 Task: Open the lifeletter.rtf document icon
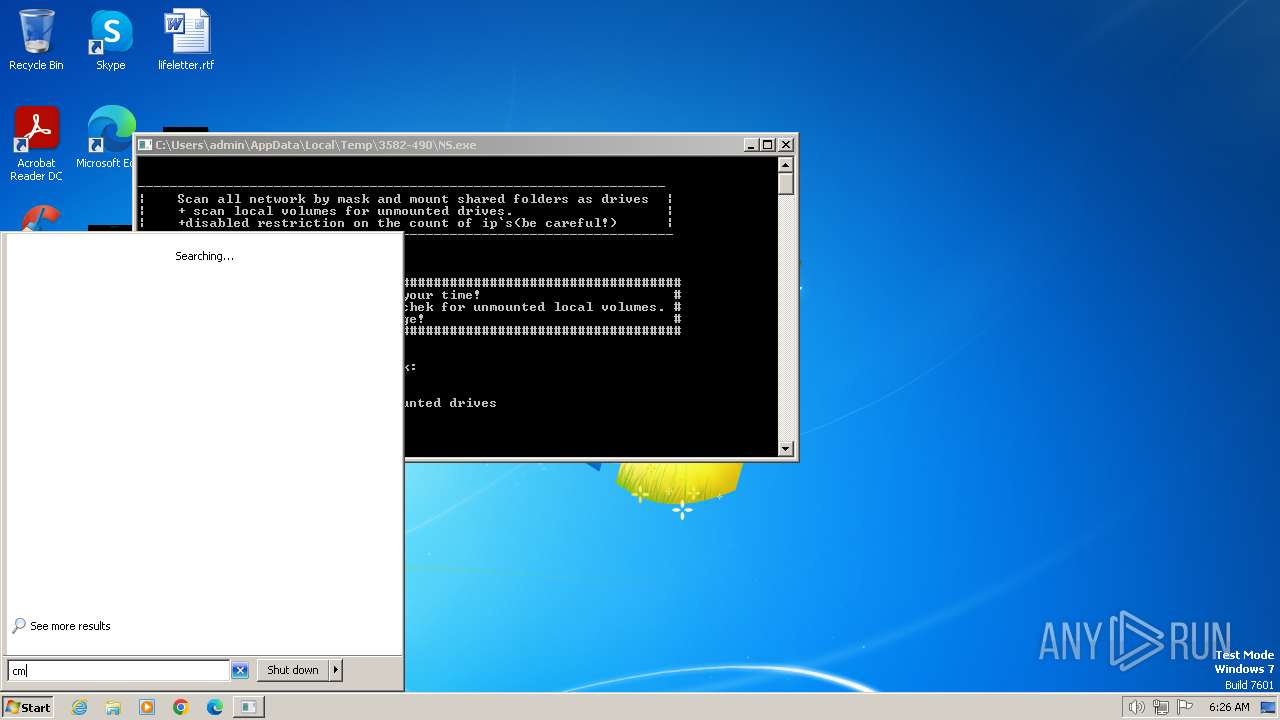point(186,41)
